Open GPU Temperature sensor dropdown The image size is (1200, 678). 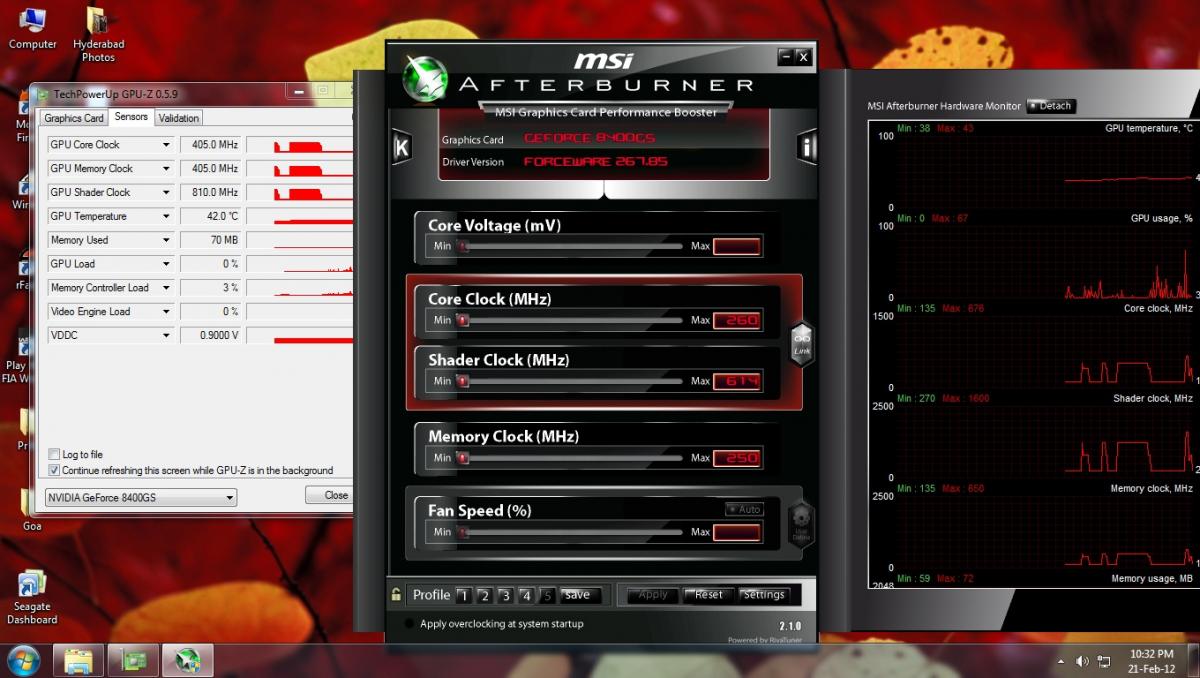(166, 217)
